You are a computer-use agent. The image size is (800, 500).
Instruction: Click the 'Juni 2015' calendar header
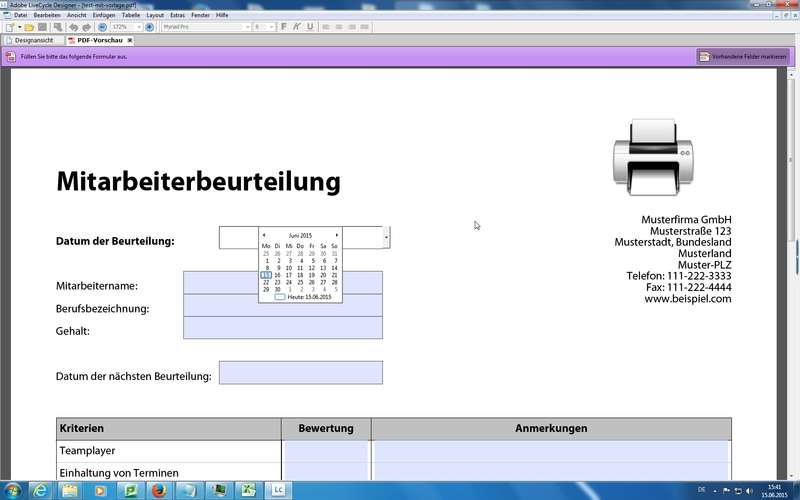(x=300, y=236)
